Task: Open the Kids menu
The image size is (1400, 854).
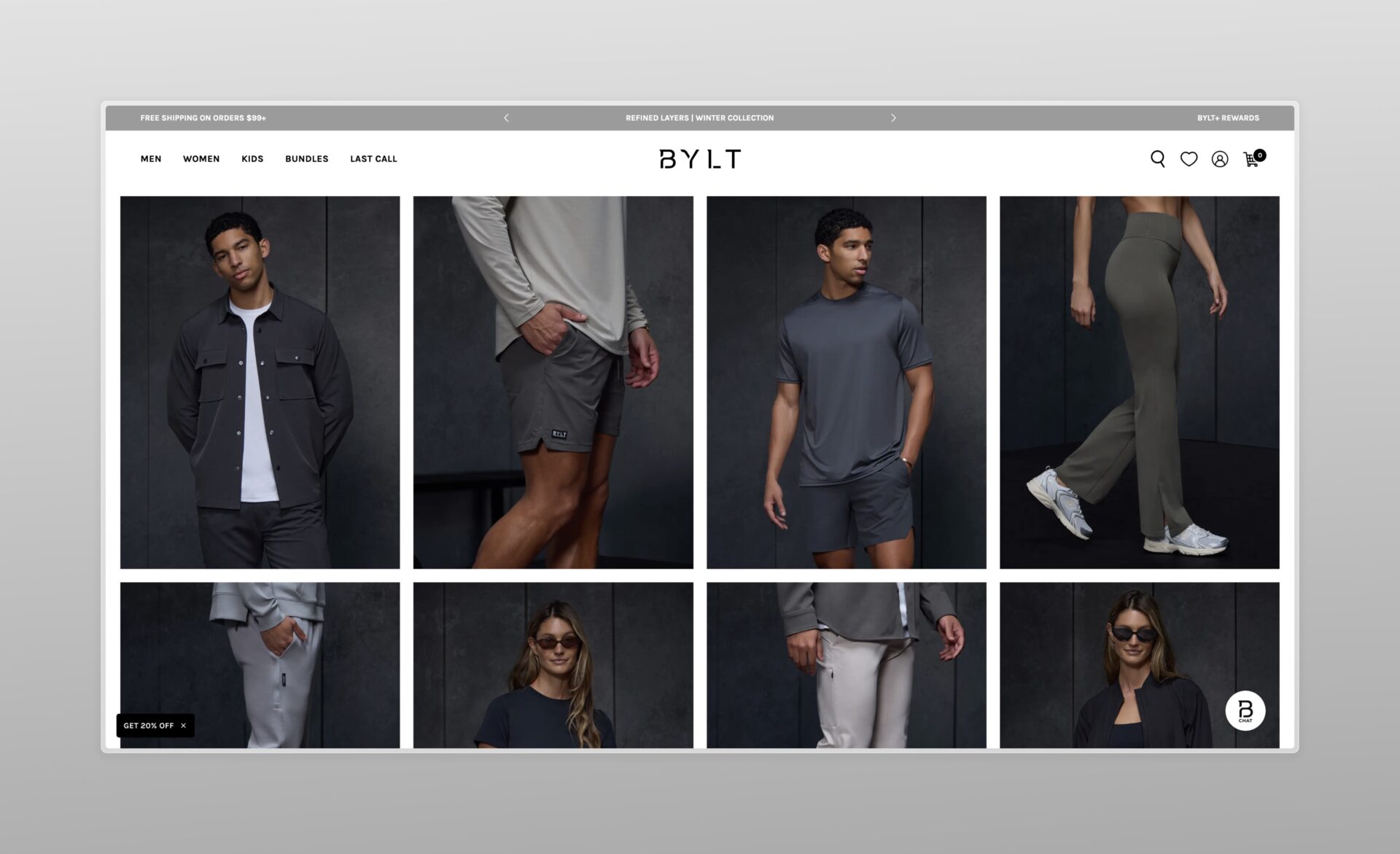Action: [x=252, y=159]
